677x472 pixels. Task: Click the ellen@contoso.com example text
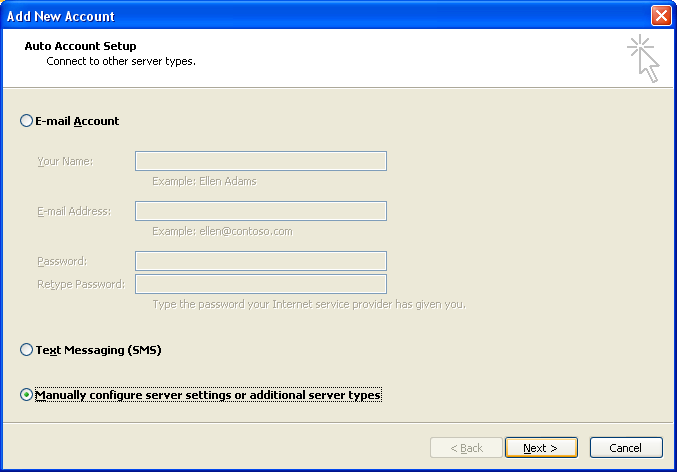246,231
